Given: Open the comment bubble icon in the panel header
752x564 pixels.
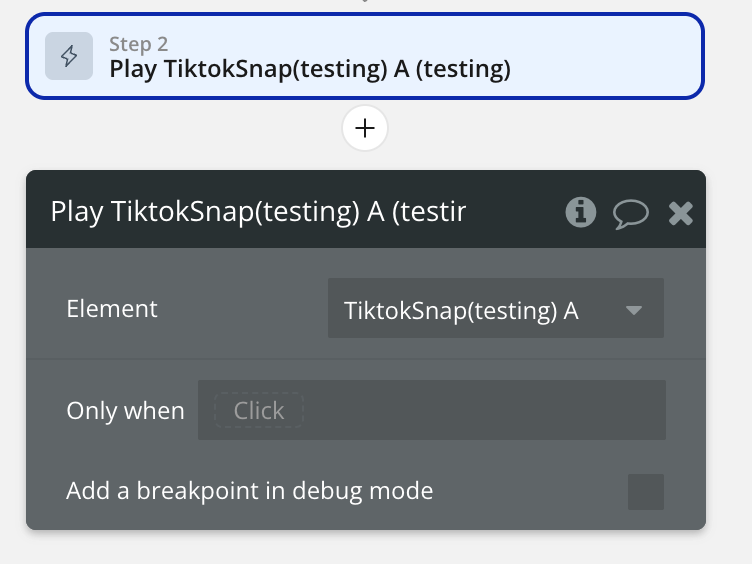Looking at the screenshot, I should 631,213.
